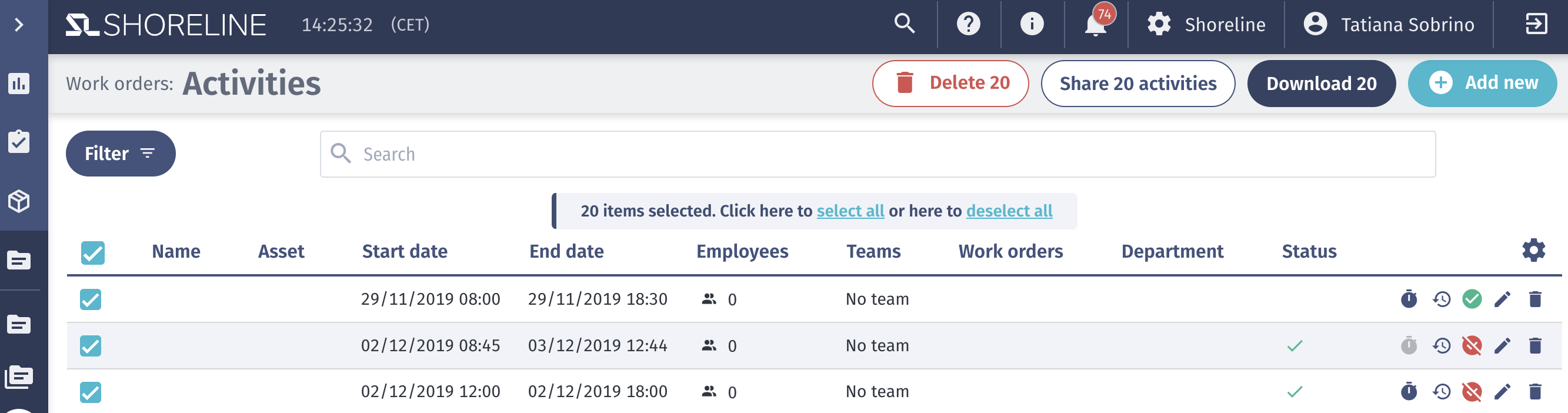
Task: Uncheck the 02/12/2019 08:45 row checkbox
Action: tap(91, 346)
